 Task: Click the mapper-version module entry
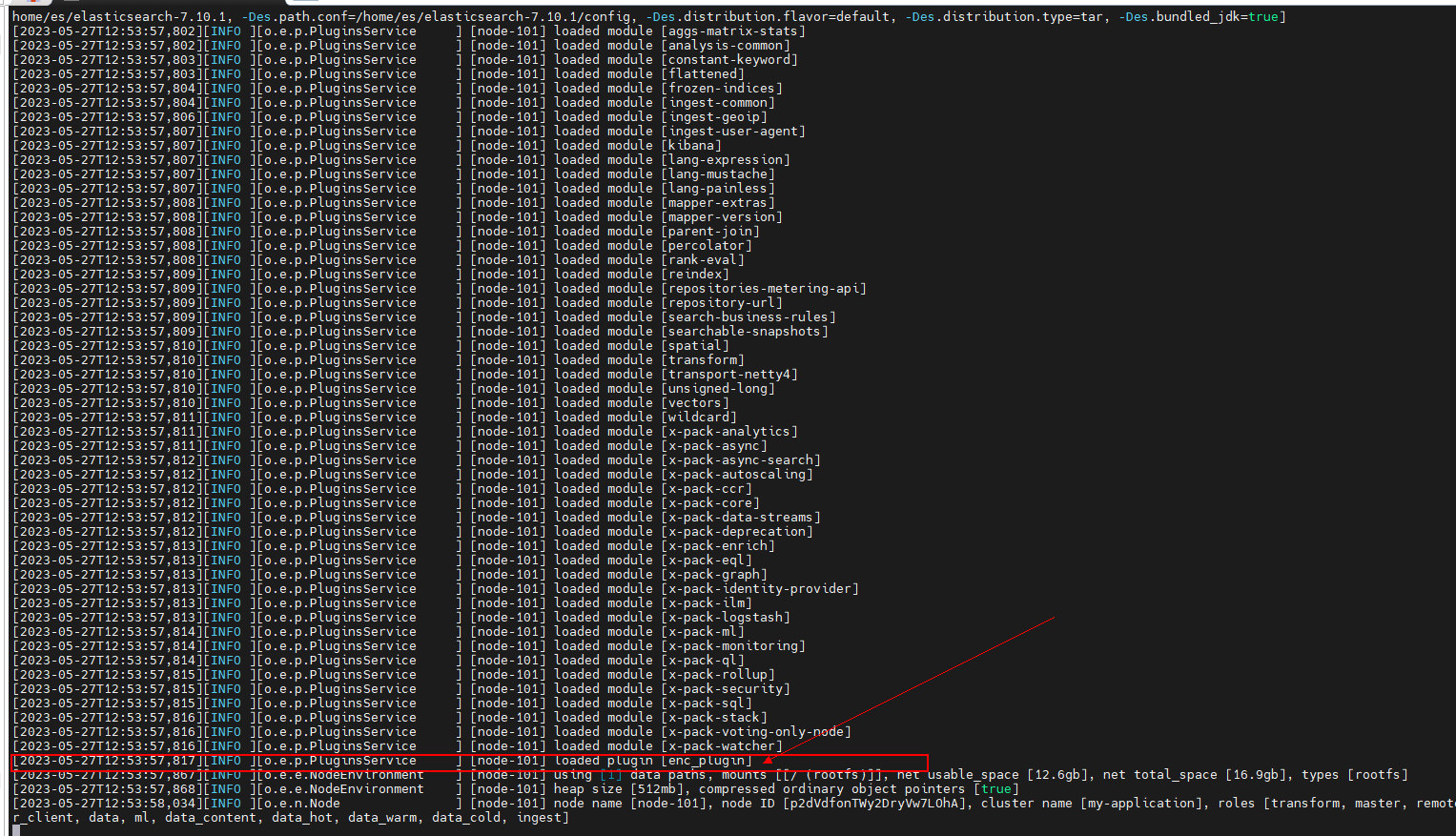pos(722,217)
